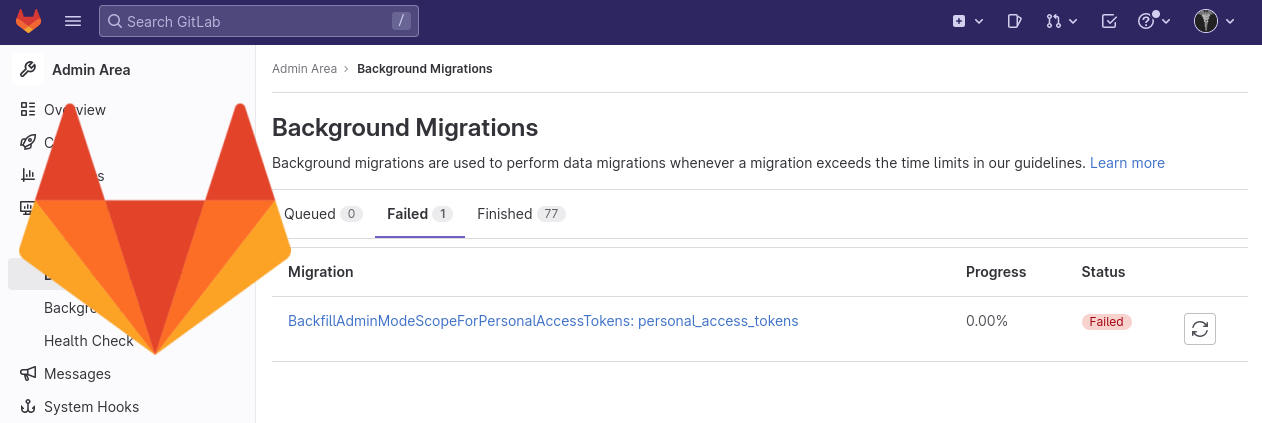Open the Learn more link
Viewport: 1262px width, 423px height.
pyautogui.click(x=1127, y=163)
